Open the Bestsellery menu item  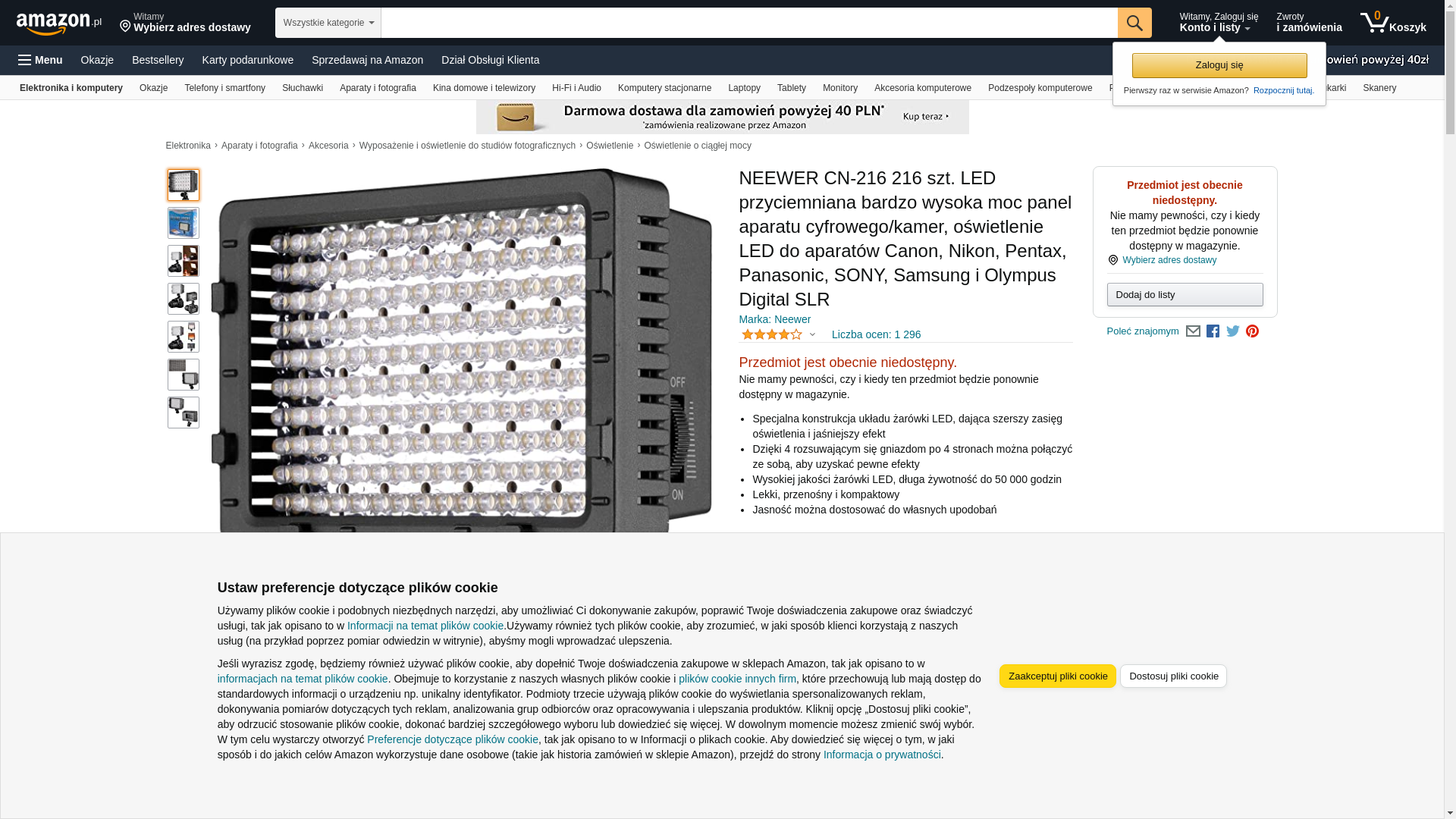tap(158, 60)
